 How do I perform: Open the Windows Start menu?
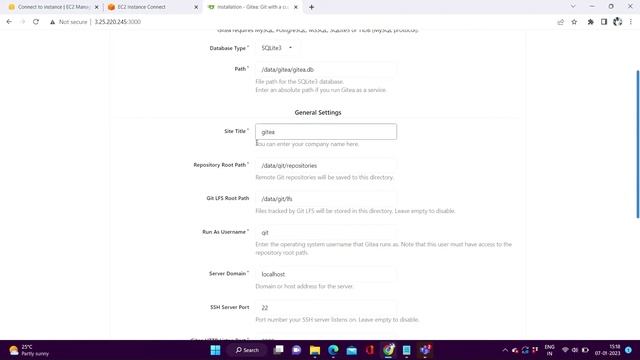(216, 350)
